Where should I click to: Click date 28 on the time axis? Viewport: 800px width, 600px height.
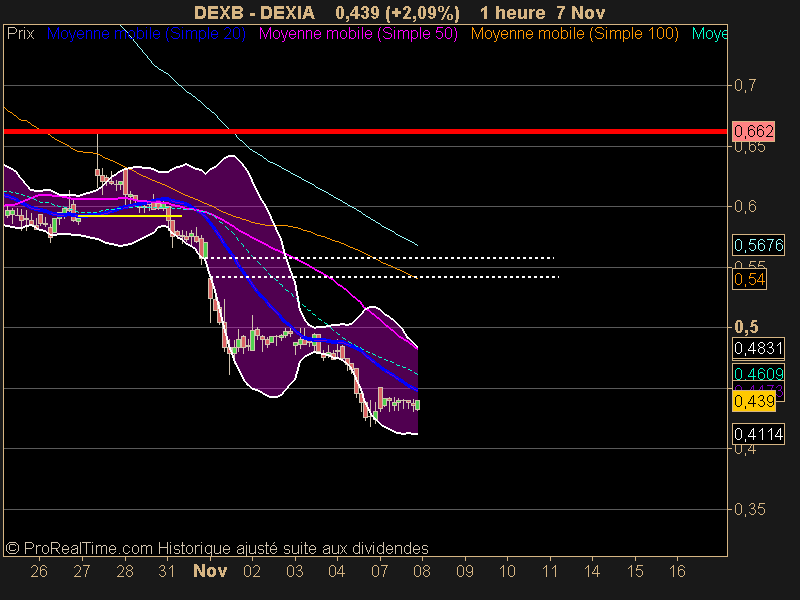coord(124,571)
